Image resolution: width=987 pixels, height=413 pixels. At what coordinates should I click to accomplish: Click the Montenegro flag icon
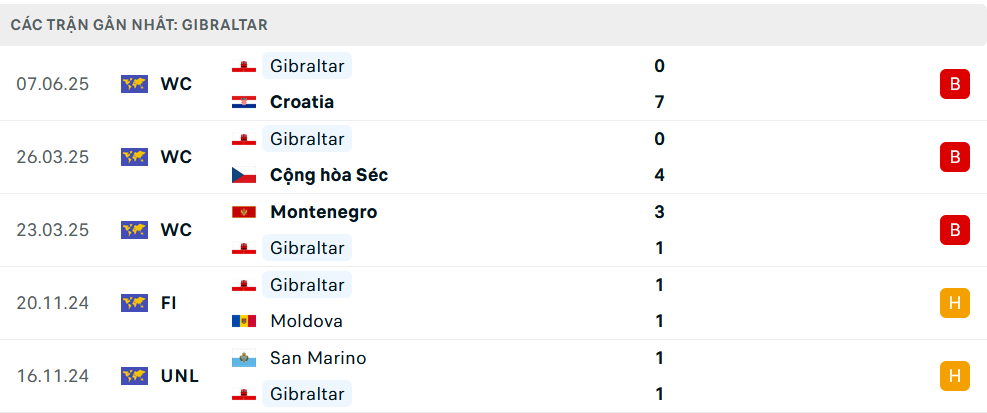(244, 212)
